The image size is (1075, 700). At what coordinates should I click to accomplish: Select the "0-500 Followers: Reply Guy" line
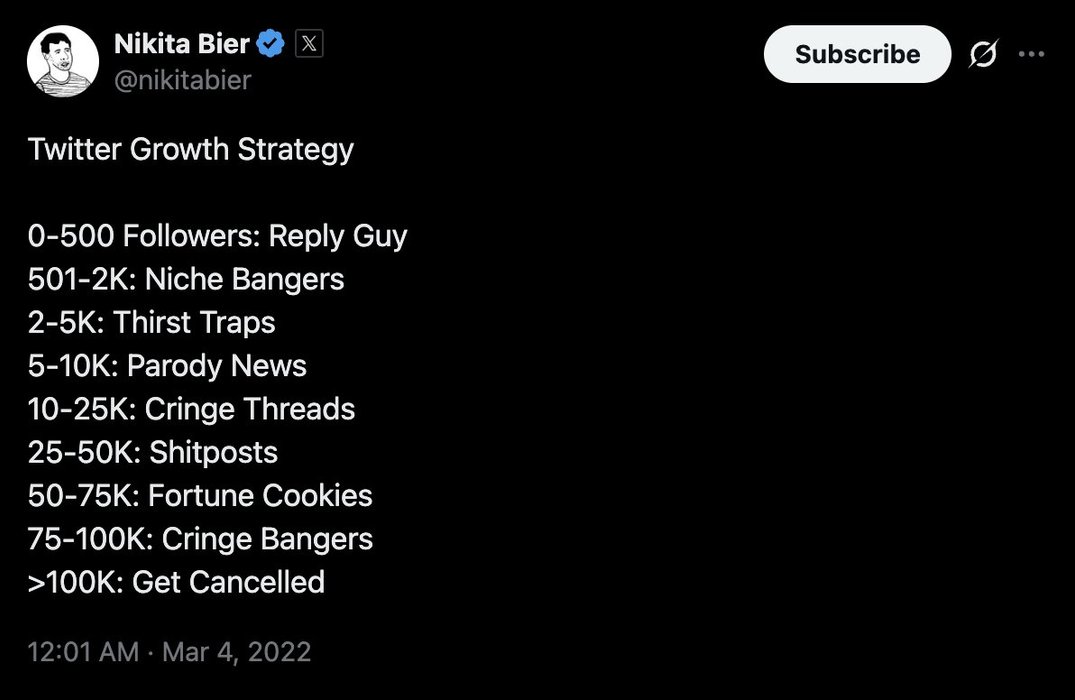(218, 237)
